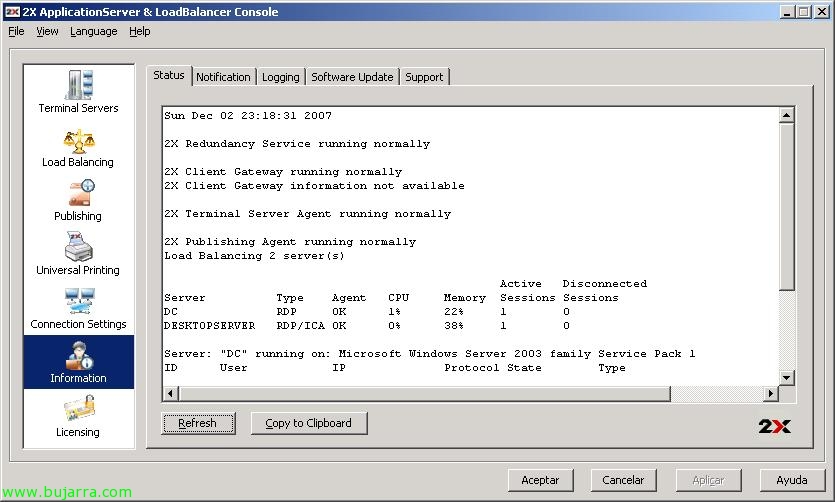The height and width of the screenshot is (502, 835).
Task: Click the 2X title bar application icon
Action: click(12, 12)
